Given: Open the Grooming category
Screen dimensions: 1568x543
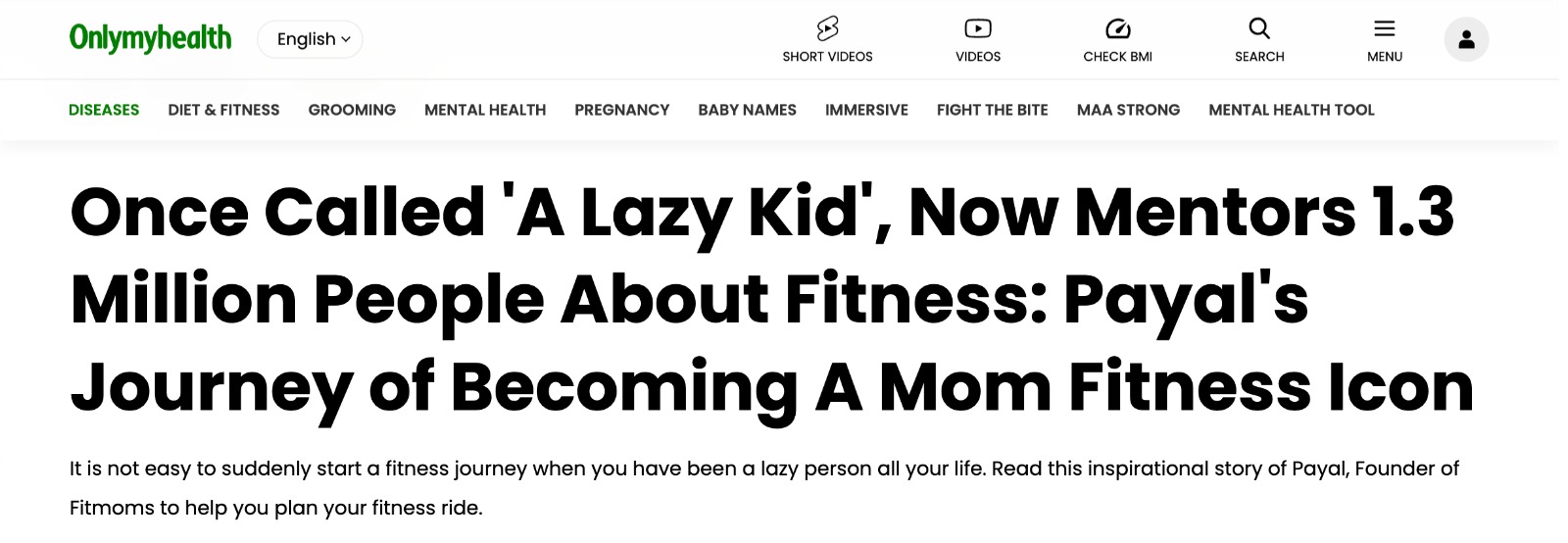Looking at the screenshot, I should 352,110.
